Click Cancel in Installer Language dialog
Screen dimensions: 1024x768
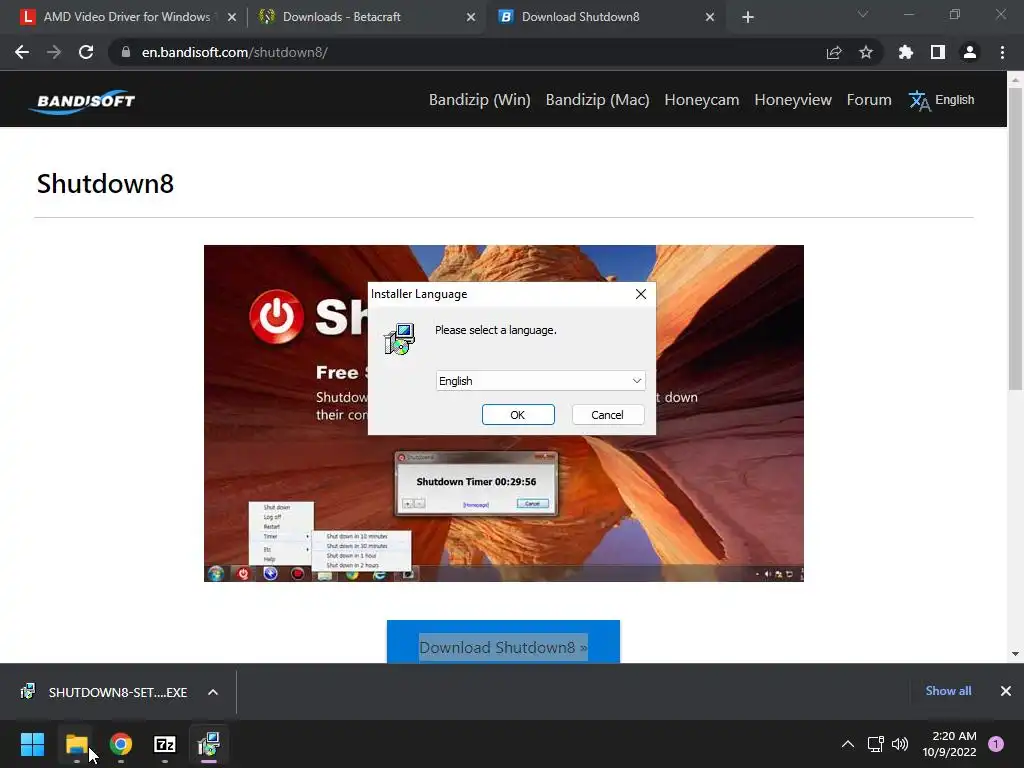tap(607, 415)
